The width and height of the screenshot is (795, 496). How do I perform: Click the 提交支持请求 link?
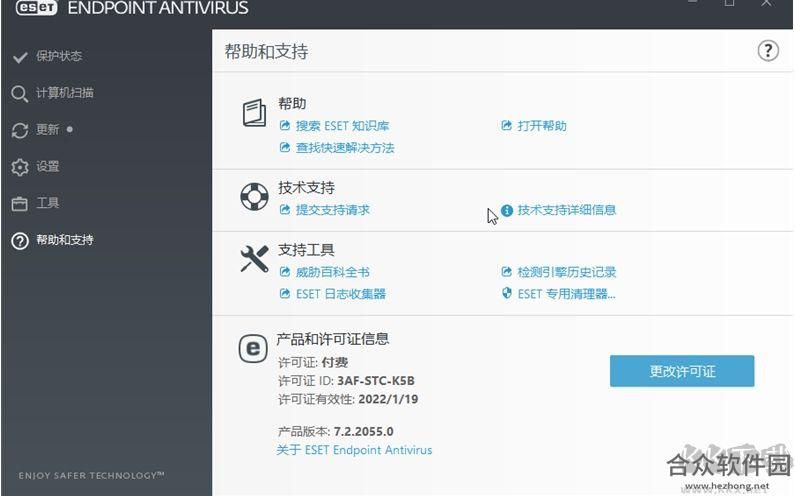point(333,210)
